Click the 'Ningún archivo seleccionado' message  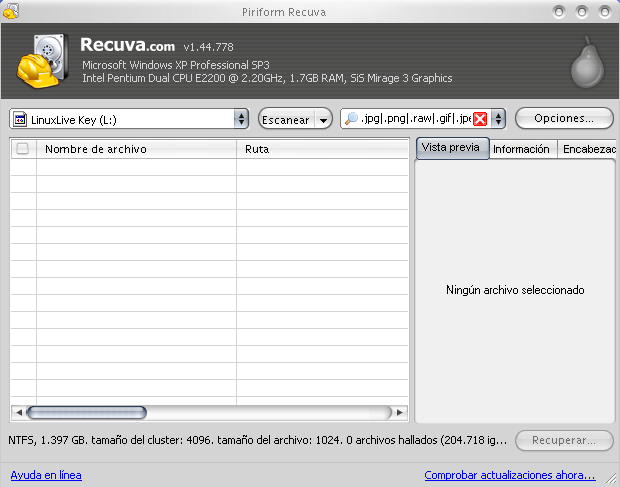[x=515, y=290]
